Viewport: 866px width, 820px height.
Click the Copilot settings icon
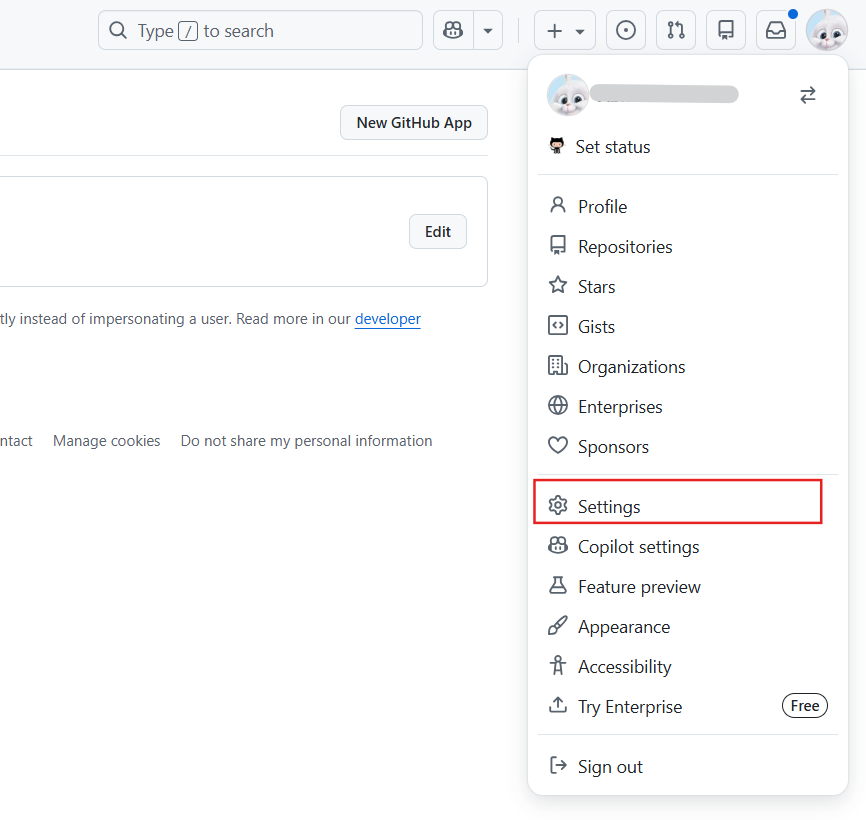pyautogui.click(x=558, y=546)
